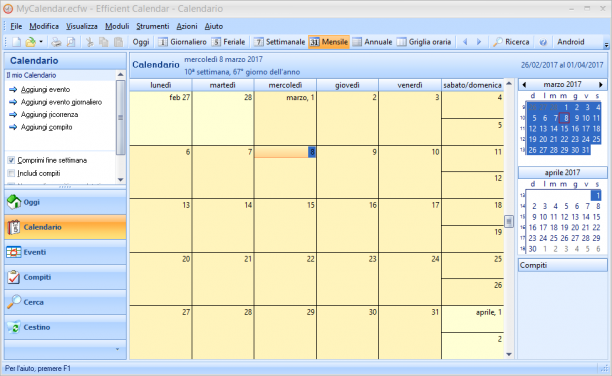This screenshot has height=376, width=612.
Task: Open the Strumenti menu
Action: 153,26
